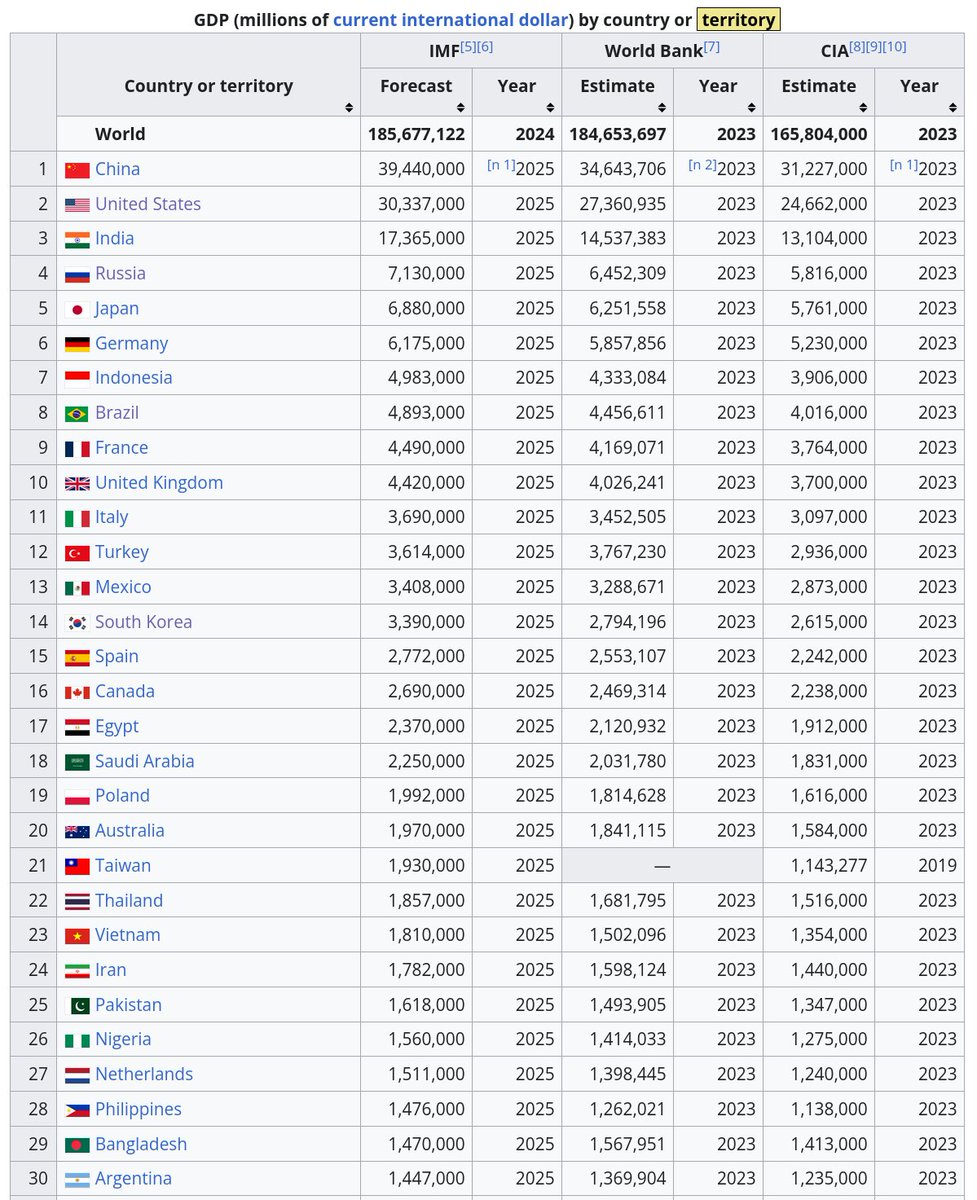
Task: Click the Canada flag icon
Action: [77, 692]
